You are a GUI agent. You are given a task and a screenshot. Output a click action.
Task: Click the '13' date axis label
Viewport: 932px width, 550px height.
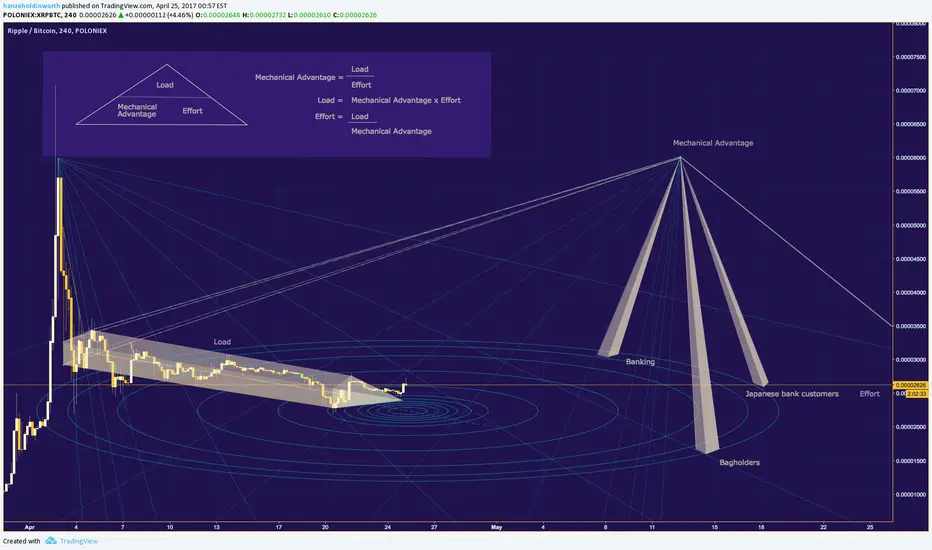click(x=216, y=527)
